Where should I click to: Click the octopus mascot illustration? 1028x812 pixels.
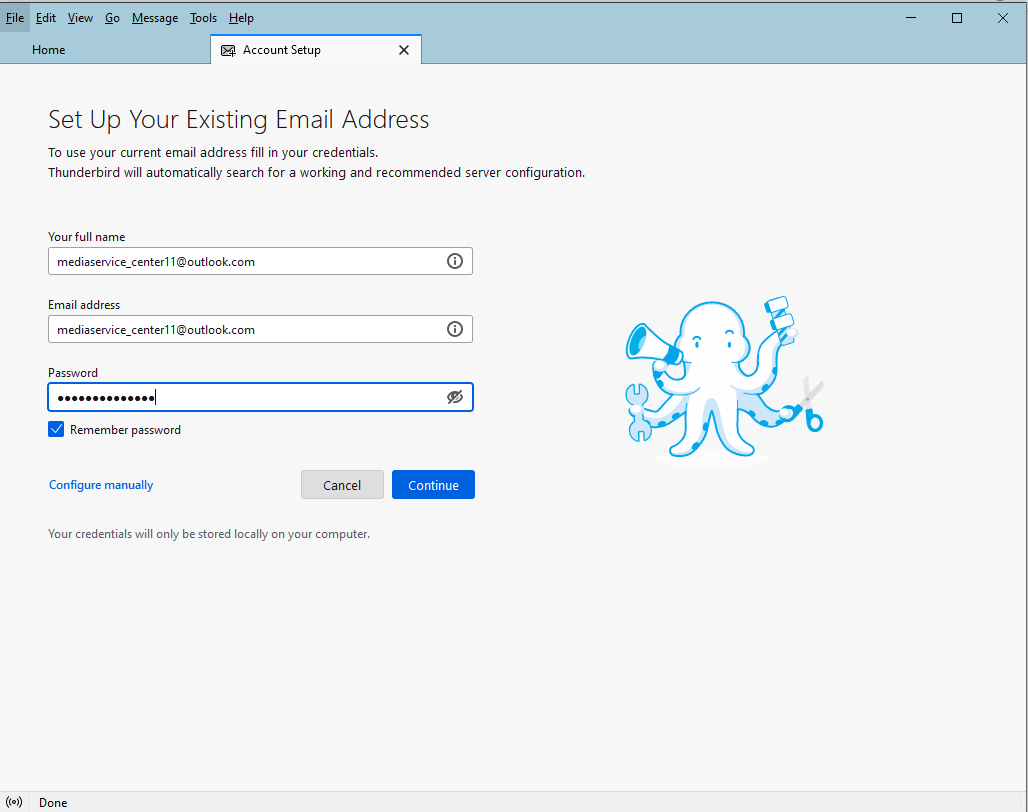tap(724, 379)
